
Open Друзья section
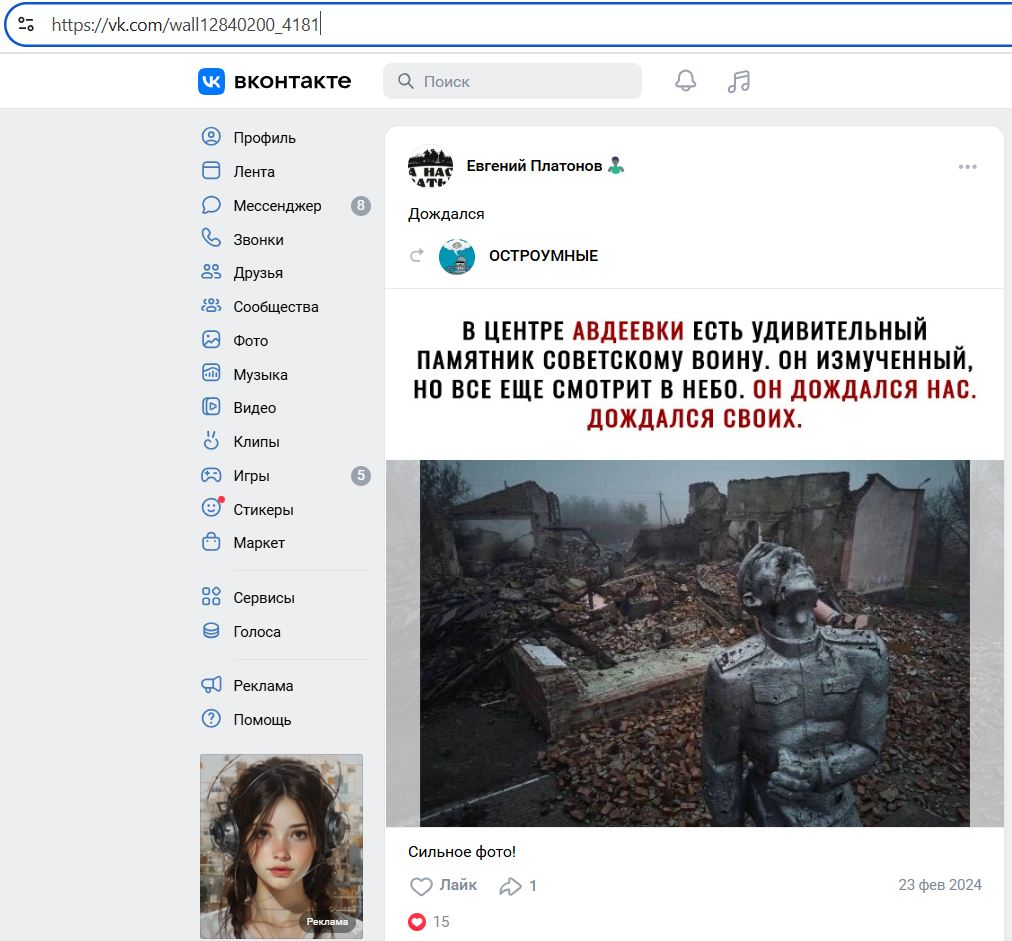coord(257,273)
